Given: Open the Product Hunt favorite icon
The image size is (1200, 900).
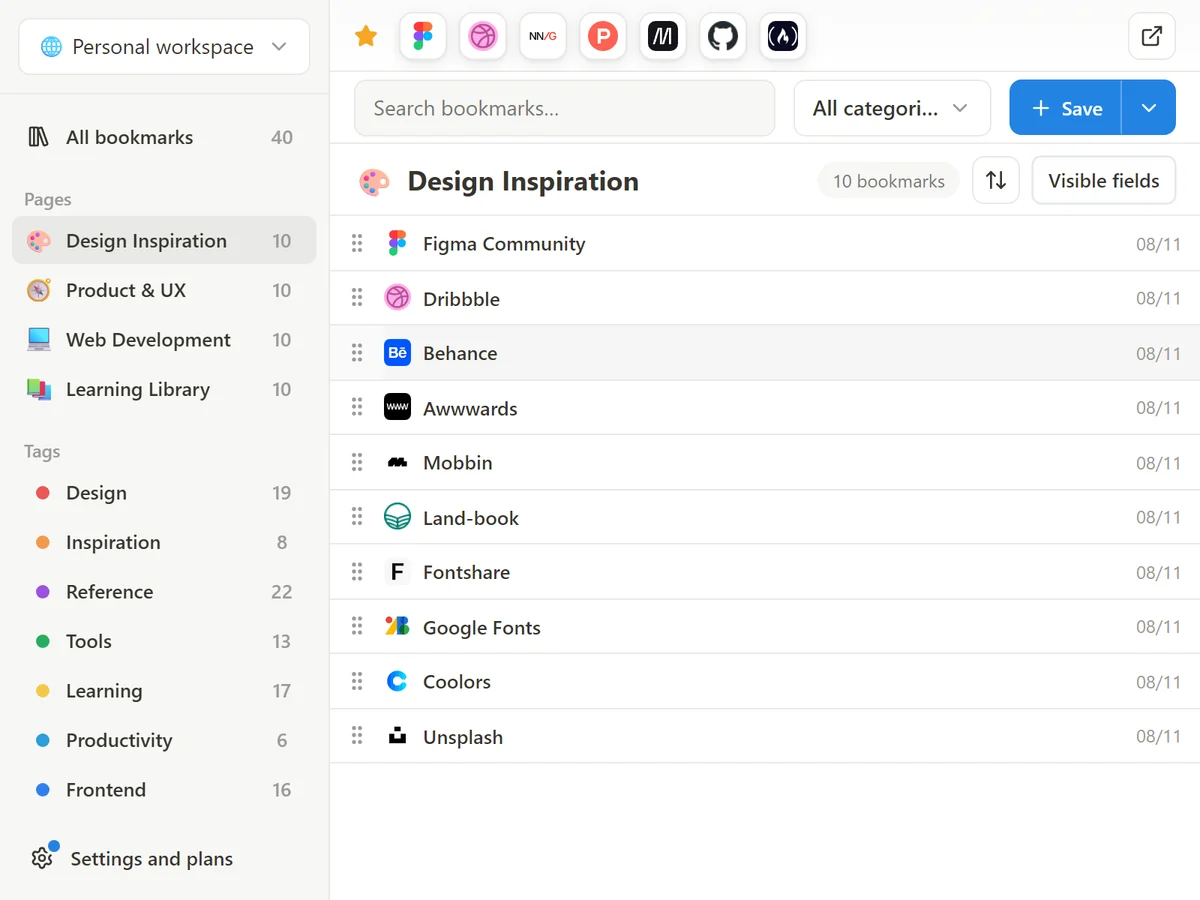Looking at the screenshot, I should click(x=603, y=37).
